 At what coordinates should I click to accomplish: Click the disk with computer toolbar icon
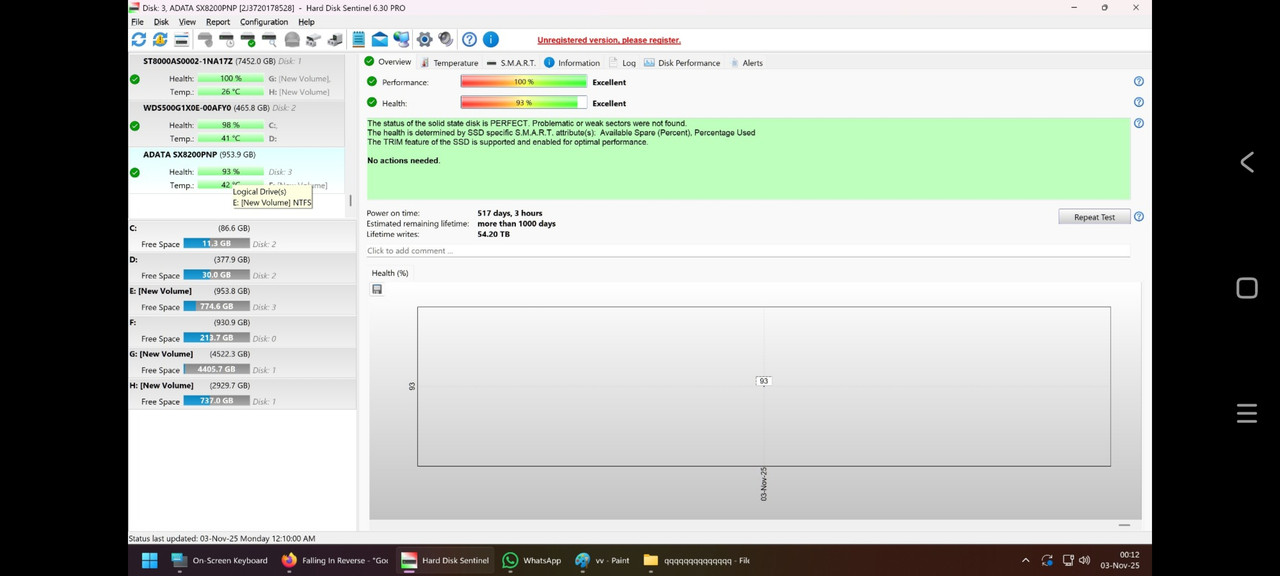point(334,40)
